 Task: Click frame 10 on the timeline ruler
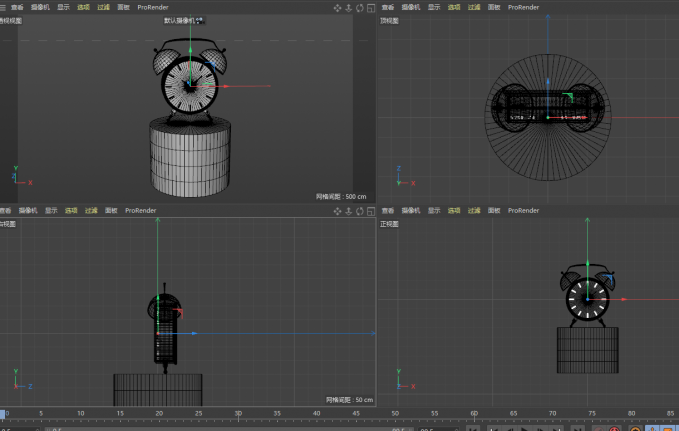coord(81,414)
